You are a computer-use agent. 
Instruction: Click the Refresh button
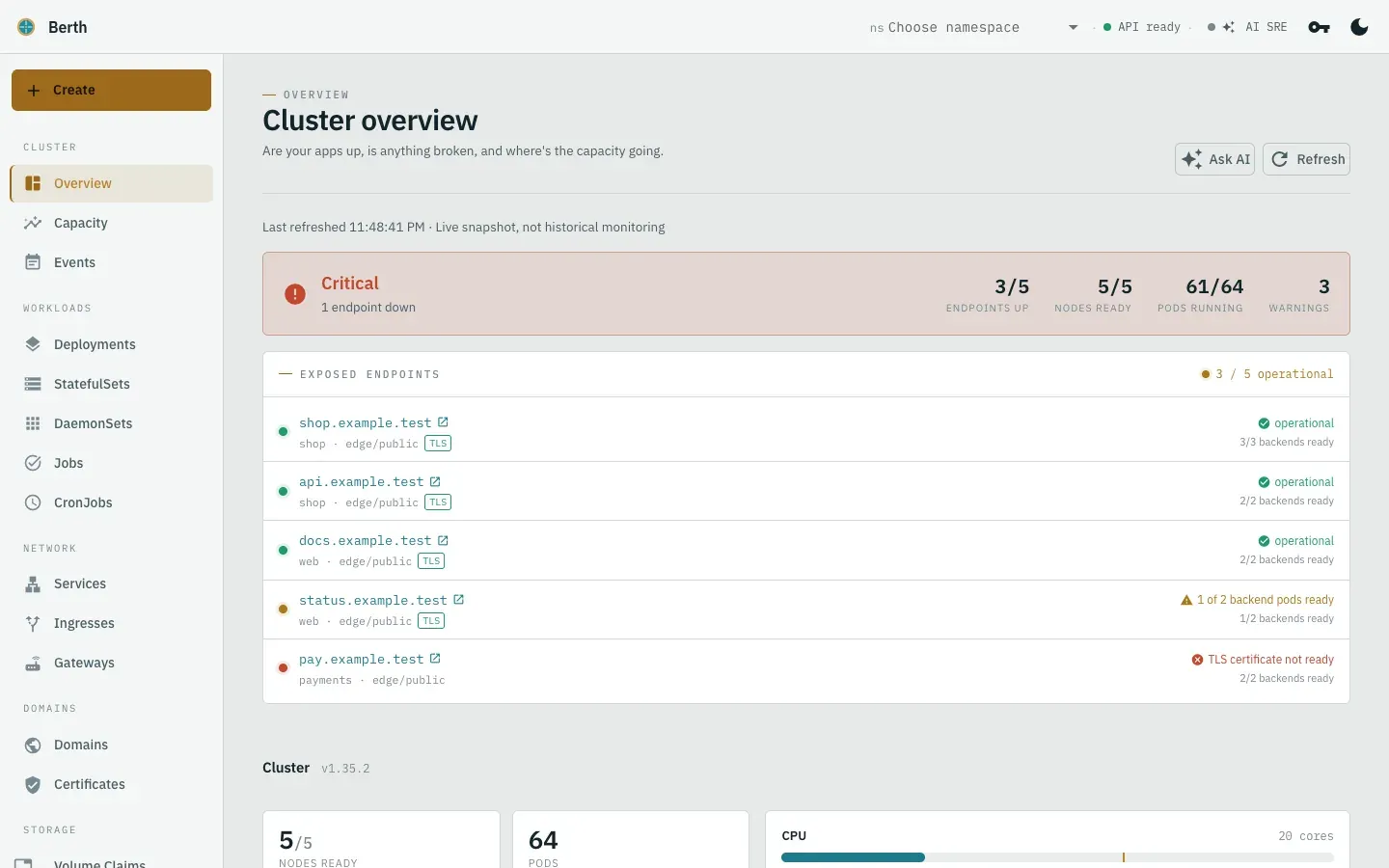click(1306, 159)
